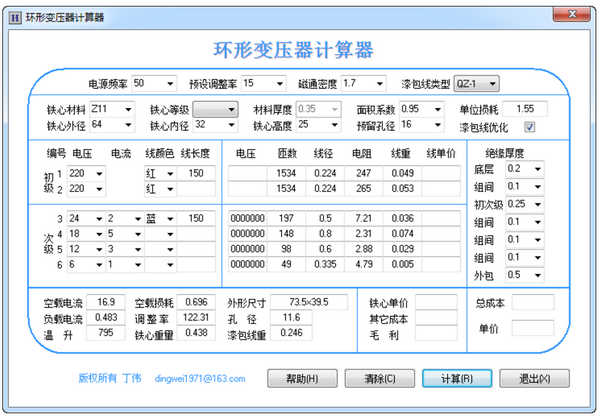The image size is (600, 417).
Task: Open primary row 2 voltage dropdown
Action: tap(99, 189)
